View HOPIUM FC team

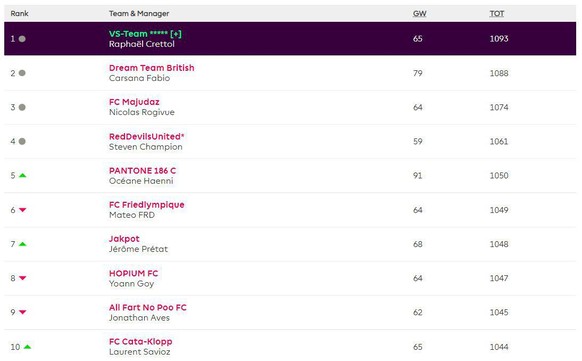(x=133, y=273)
